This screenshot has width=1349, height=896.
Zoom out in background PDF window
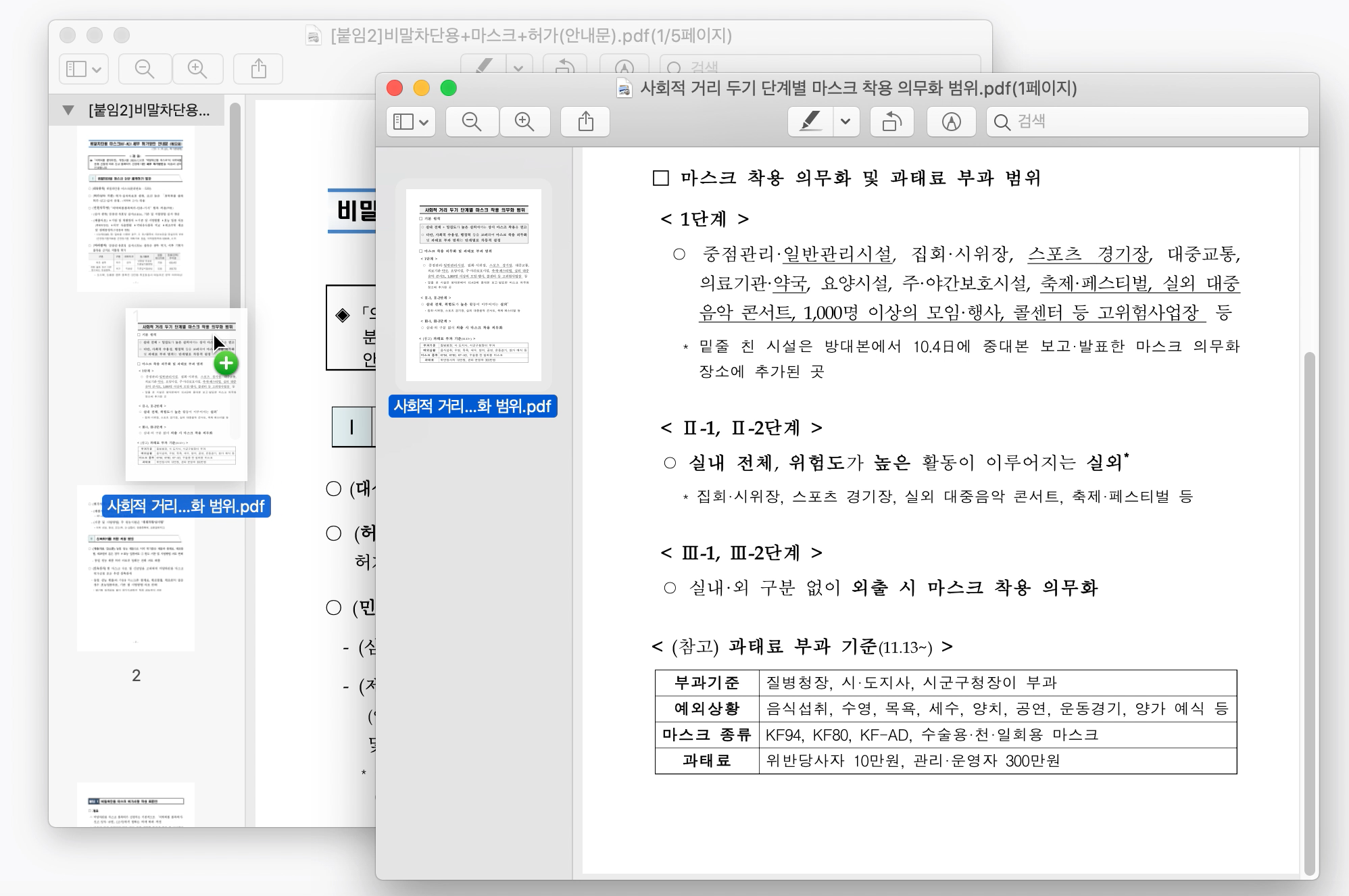[145, 69]
